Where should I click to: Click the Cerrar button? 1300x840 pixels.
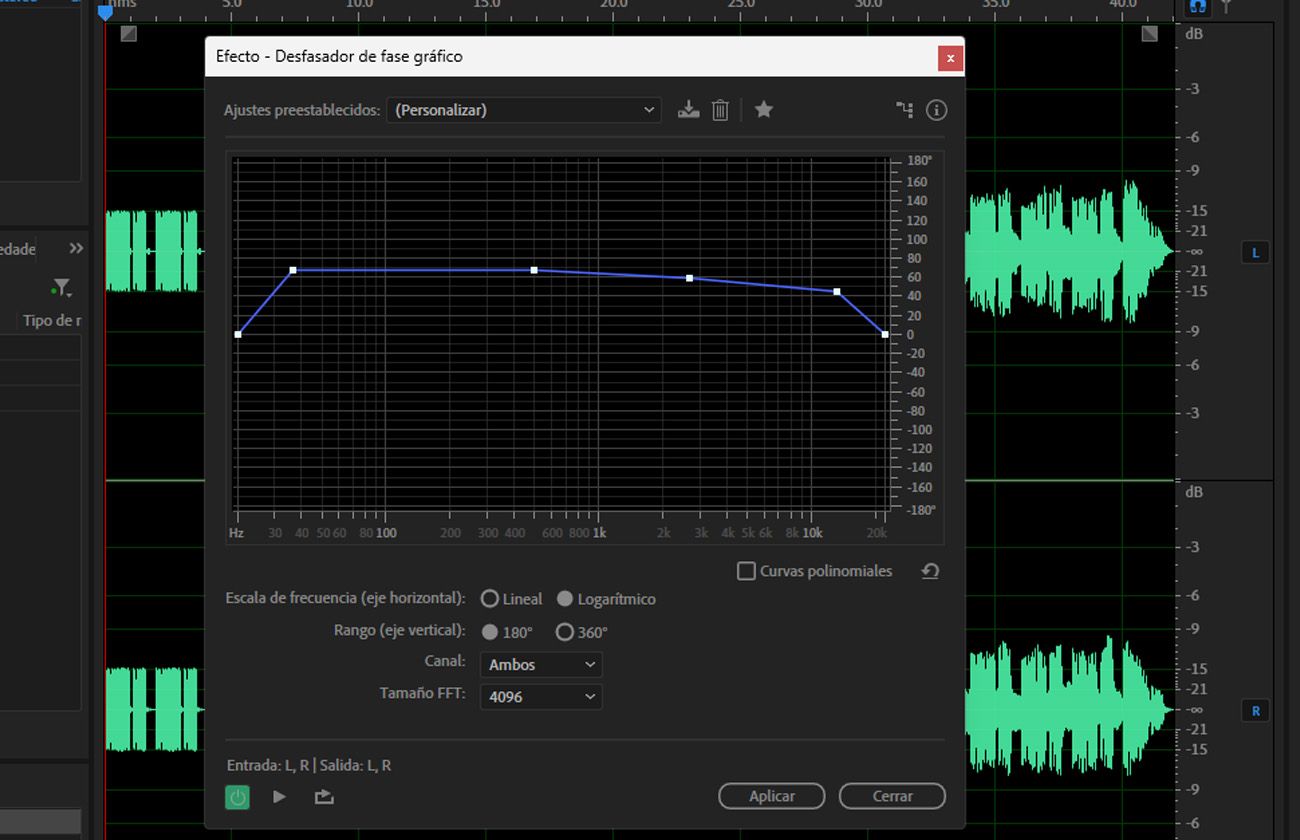[892, 796]
